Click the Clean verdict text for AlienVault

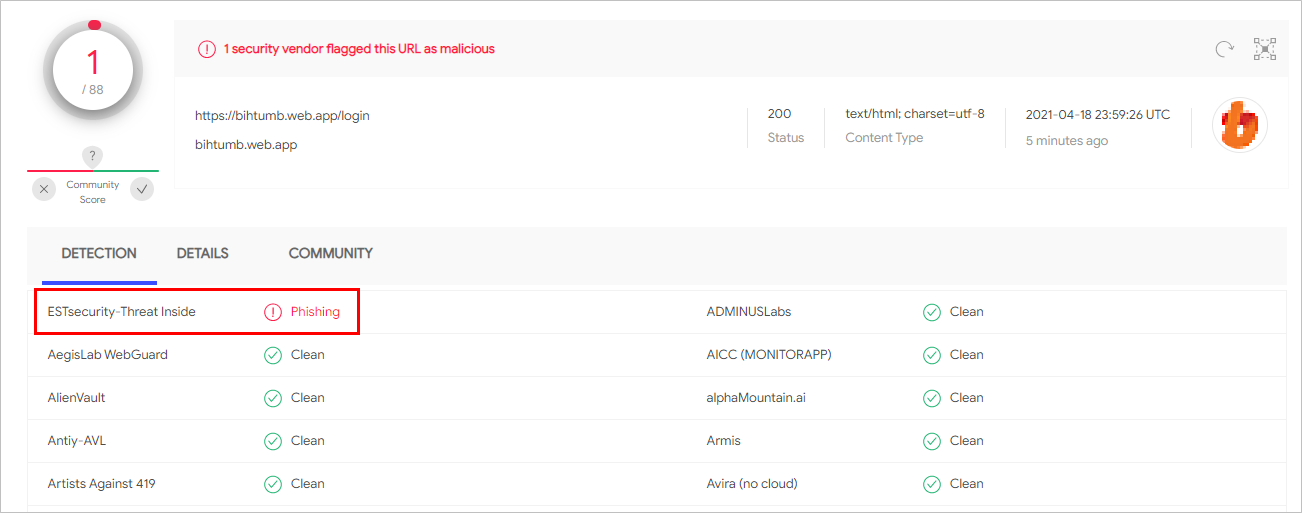308,398
